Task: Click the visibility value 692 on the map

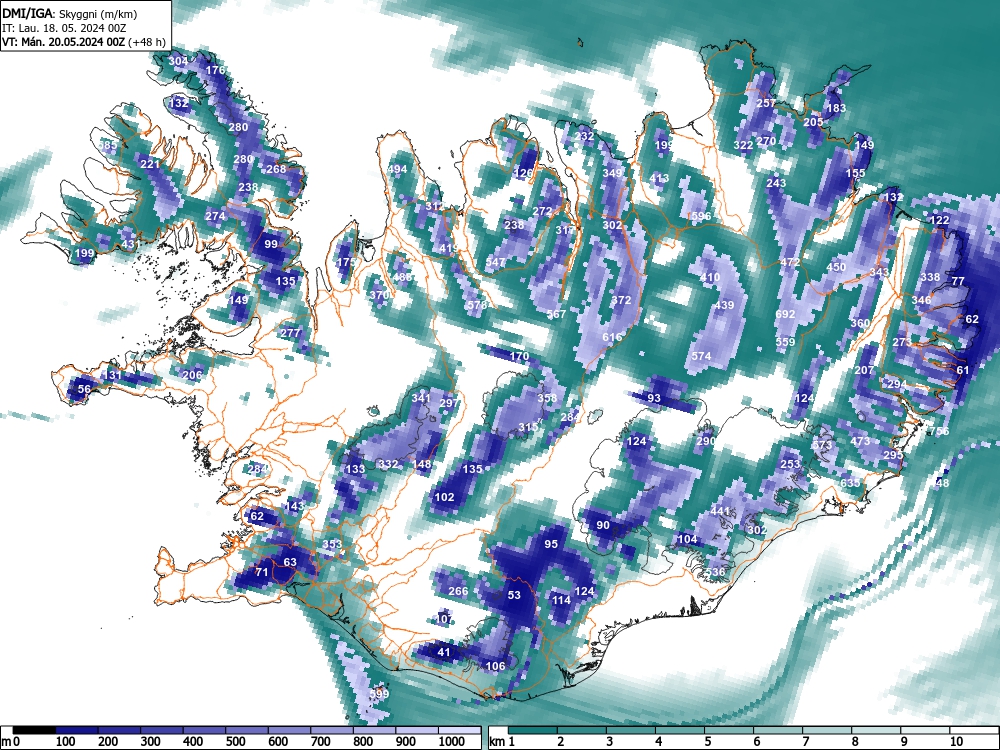Action: pos(785,314)
